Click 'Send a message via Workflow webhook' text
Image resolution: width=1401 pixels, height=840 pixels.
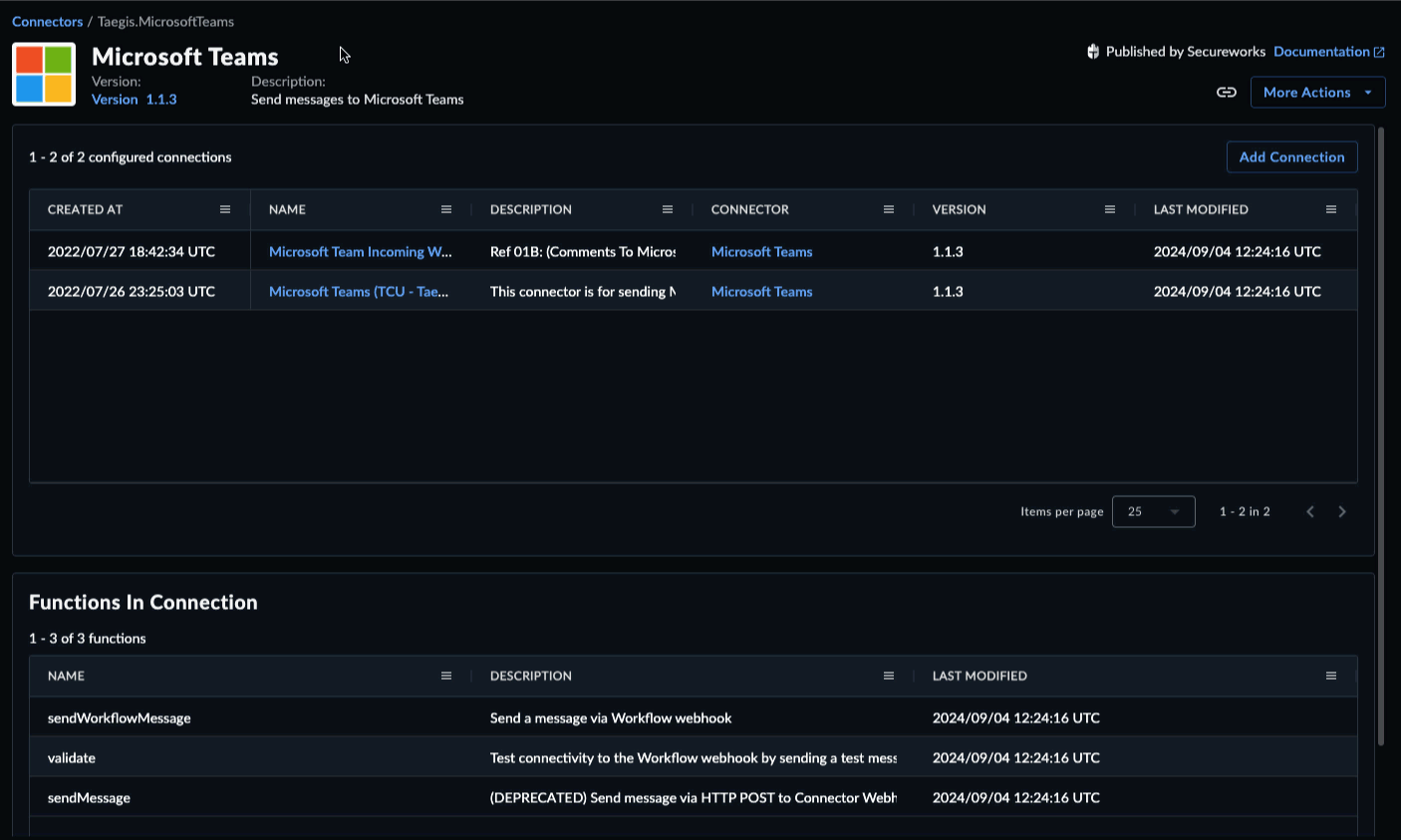[611, 717]
